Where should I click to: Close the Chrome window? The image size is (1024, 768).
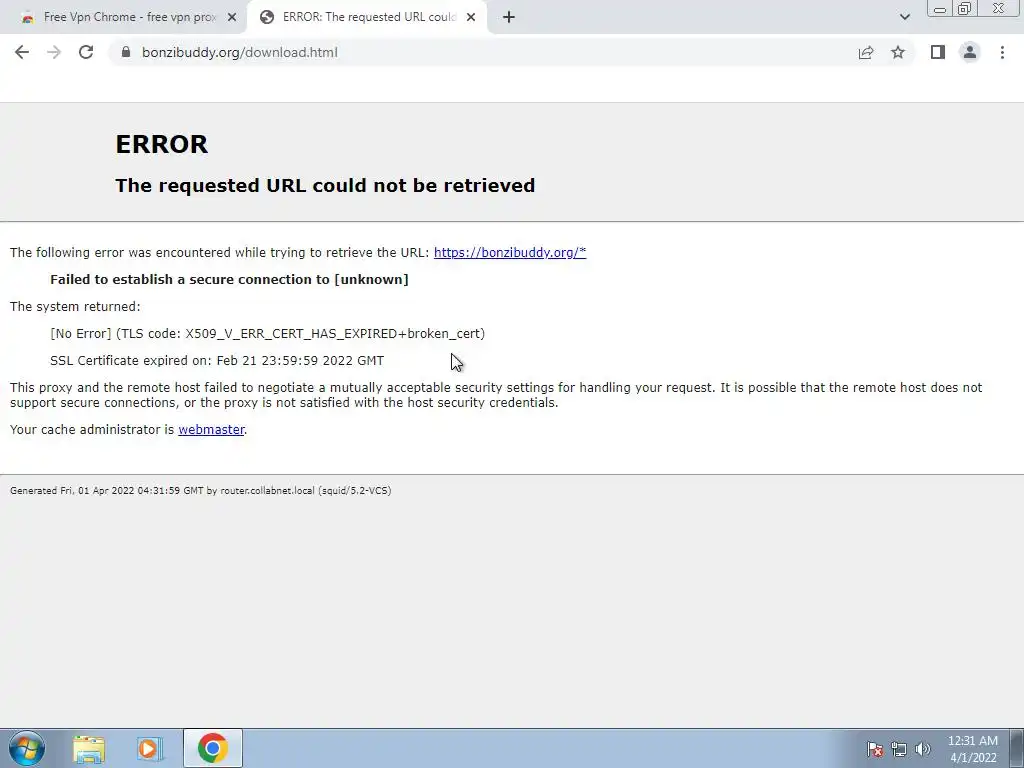click(999, 9)
